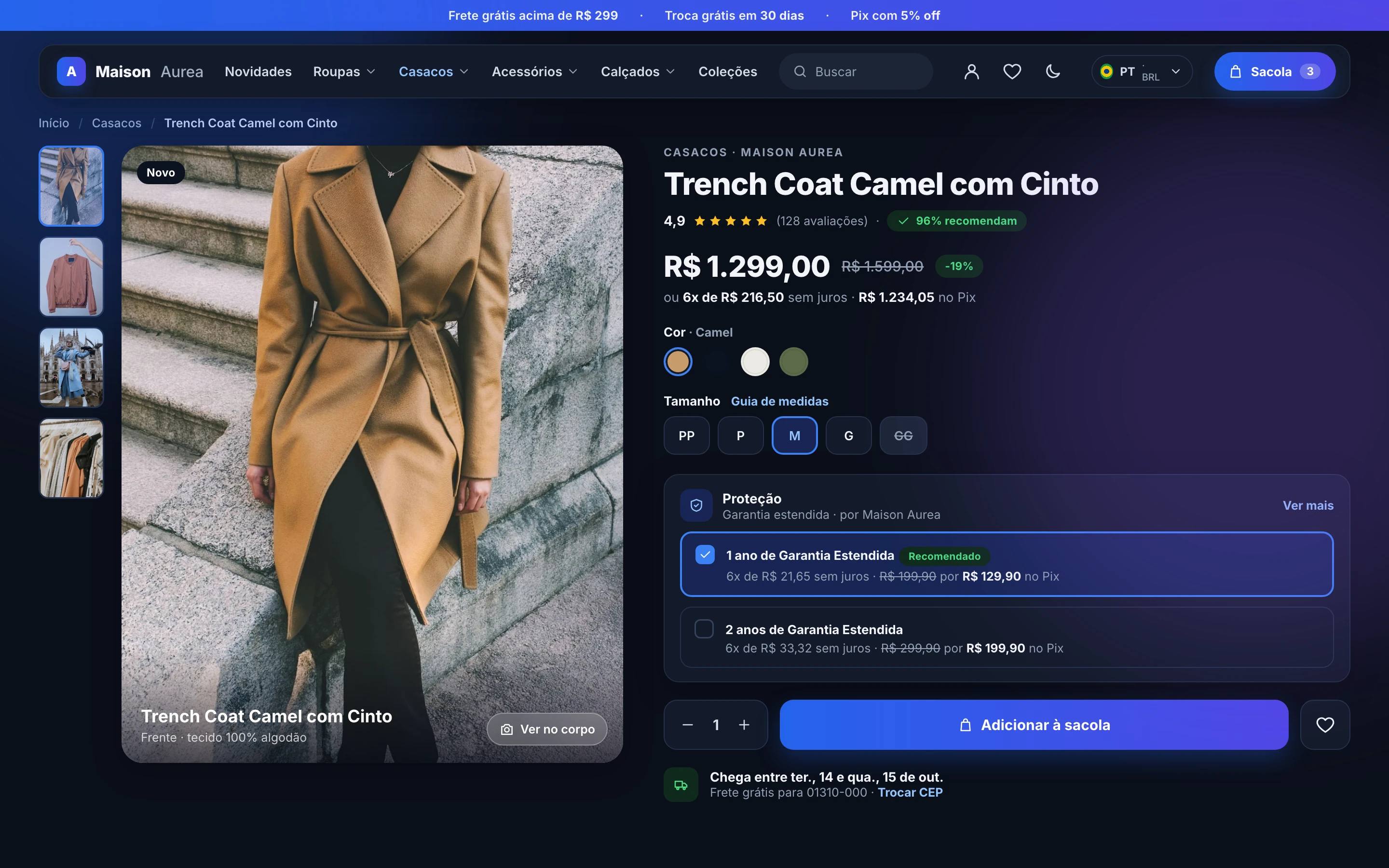Click the Maison Aurea logo badge
Viewport: 1389px width, 868px height.
pos(71,72)
